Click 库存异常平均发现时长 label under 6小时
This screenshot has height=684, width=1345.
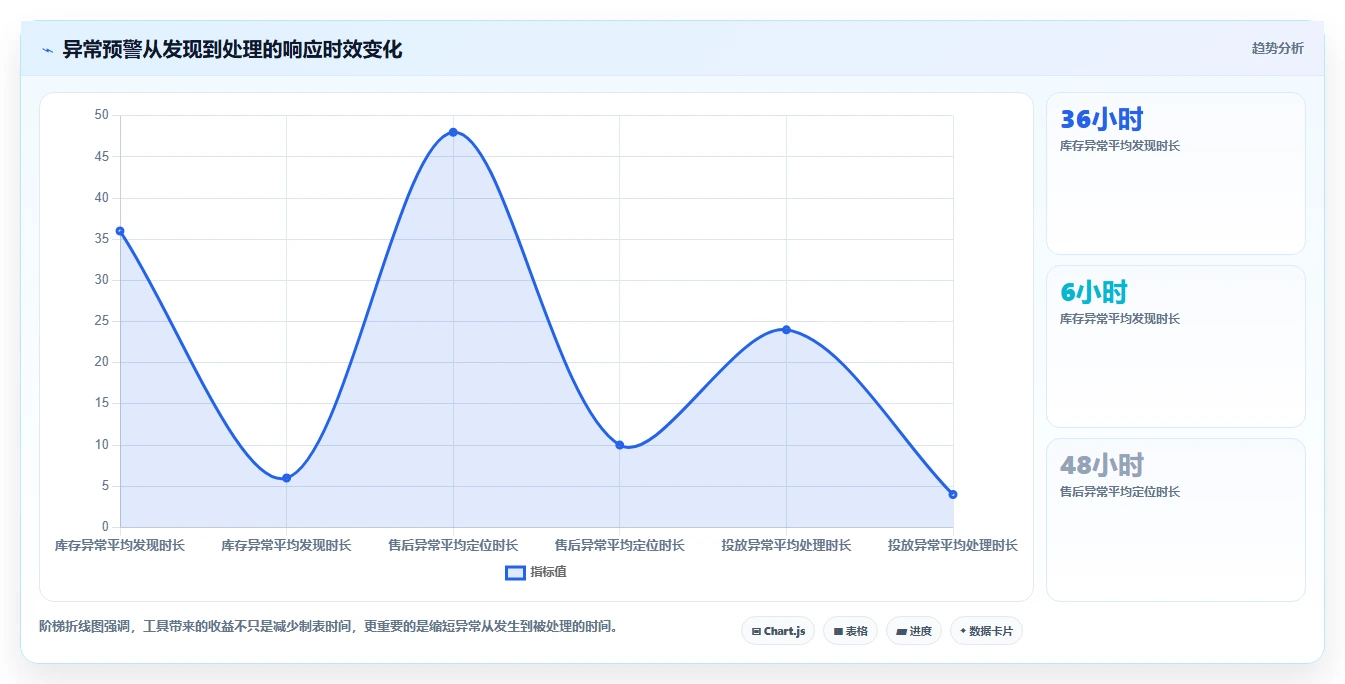1119,319
